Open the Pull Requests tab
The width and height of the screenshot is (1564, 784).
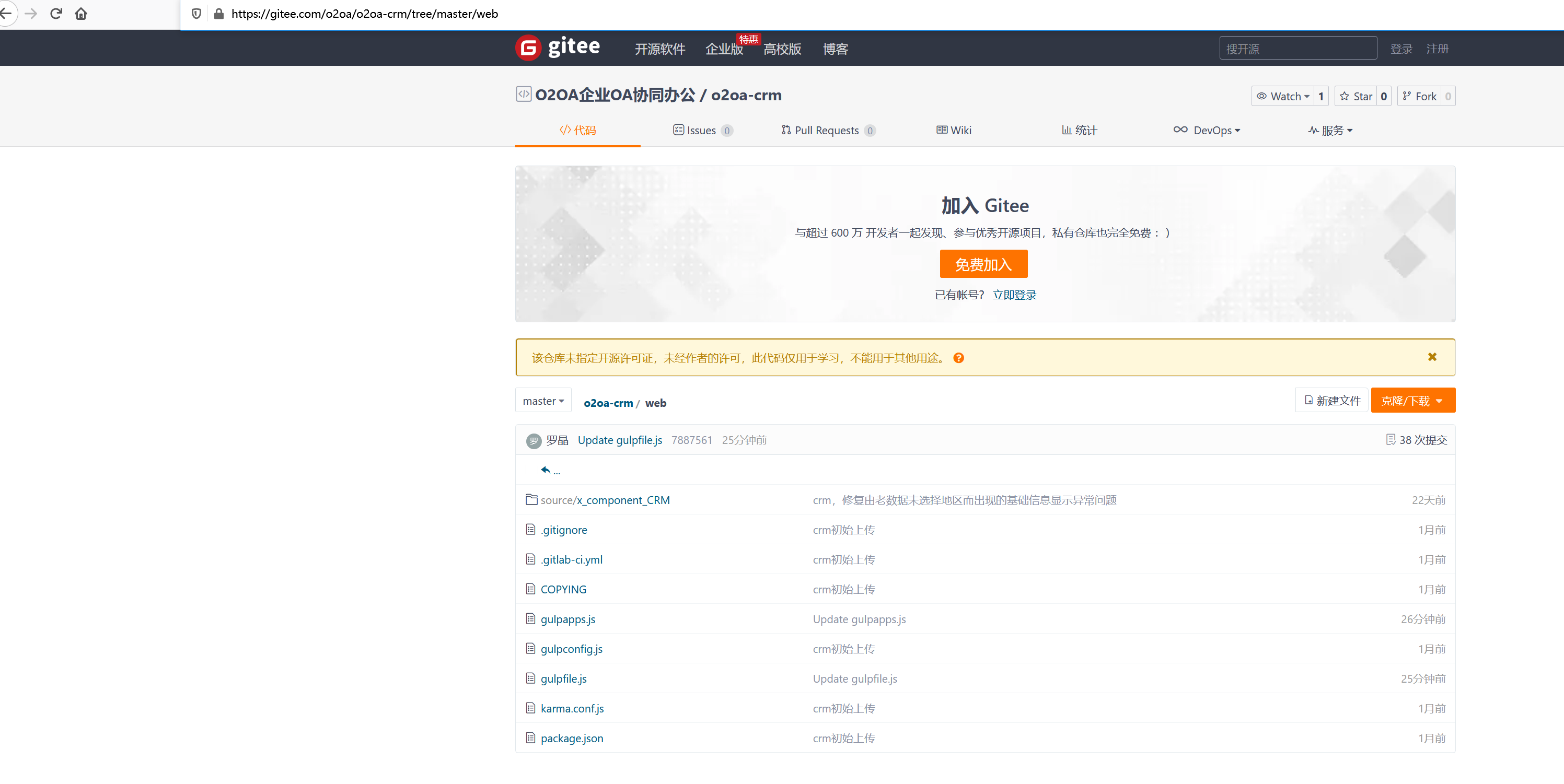(828, 130)
